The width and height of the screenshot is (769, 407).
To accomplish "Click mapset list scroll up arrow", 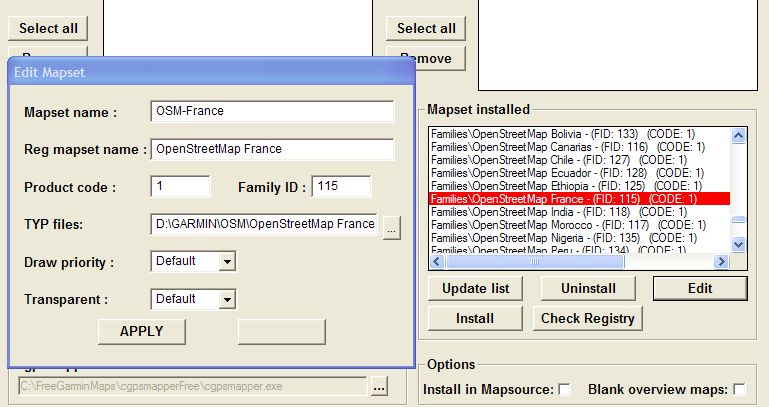I will 739,135.
